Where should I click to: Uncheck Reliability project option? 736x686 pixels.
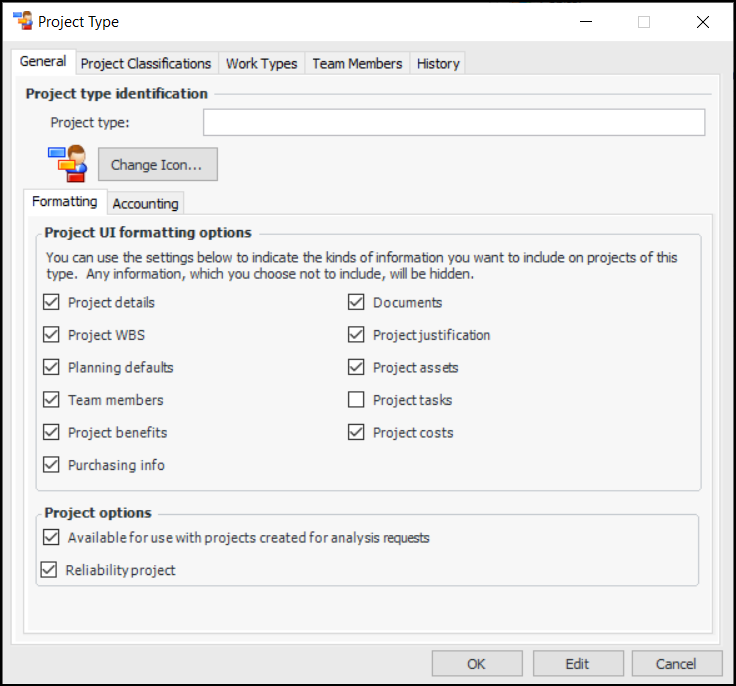[49, 570]
